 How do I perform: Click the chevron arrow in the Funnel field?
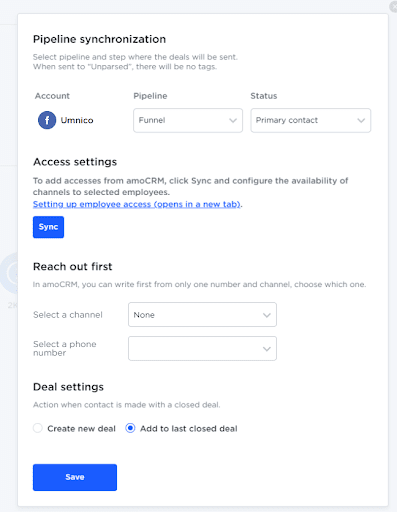click(x=233, y=120)
